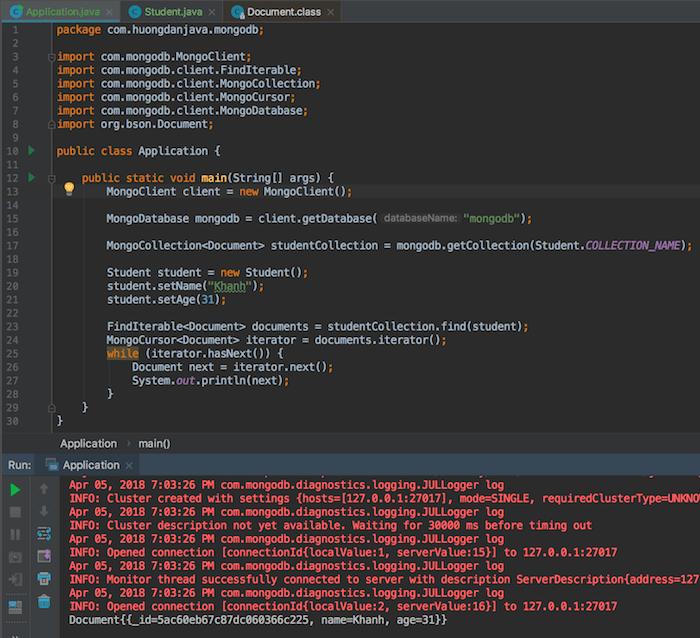Click the Document{_id=...} console output line
Screen dimensions: 700x638
point(258,620)
